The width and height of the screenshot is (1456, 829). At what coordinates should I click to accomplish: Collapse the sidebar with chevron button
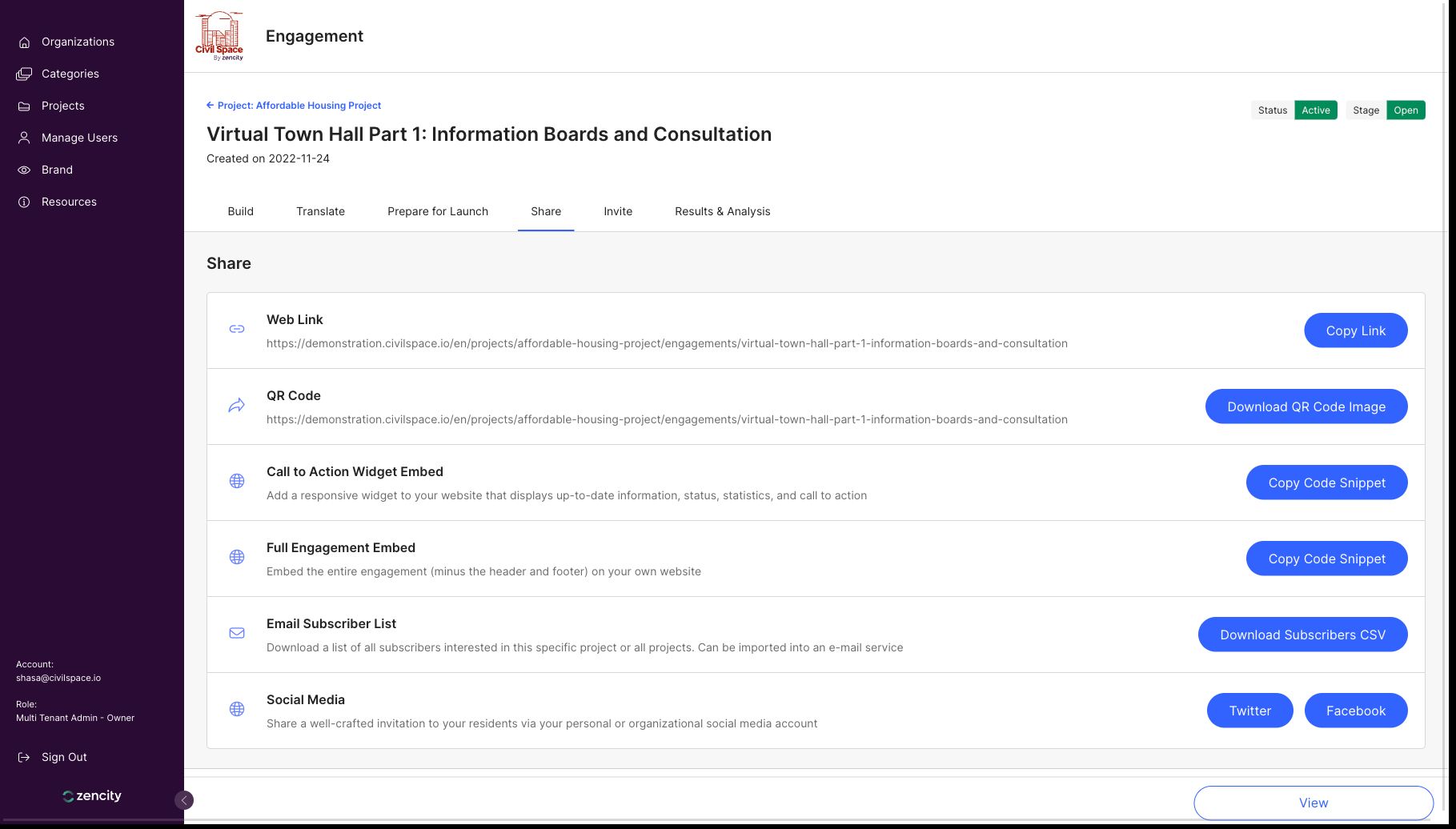pyautogui.click(x=183, y=800)
